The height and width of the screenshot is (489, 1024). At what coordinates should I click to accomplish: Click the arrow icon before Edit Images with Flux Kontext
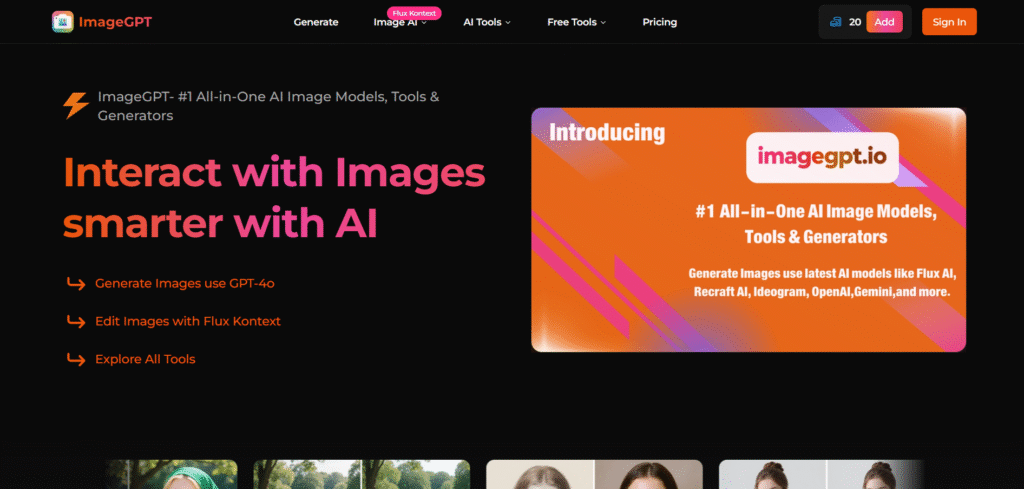[76, 321]
